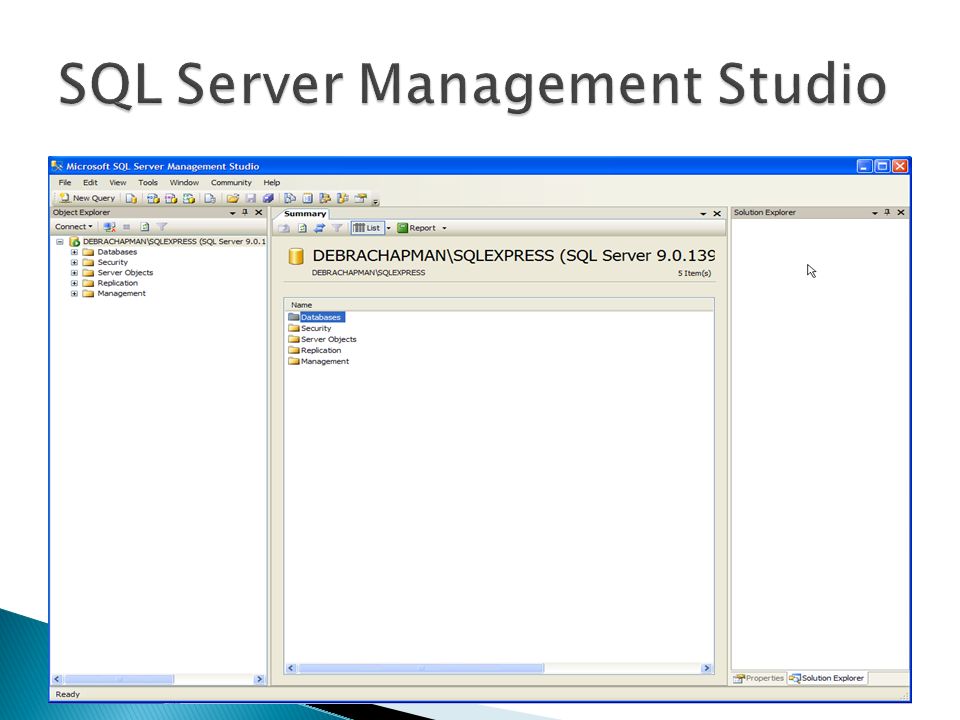Switch to Solution Explorer tab at bottom
The height and width of the screenshot is (720, 960).
pos(827,678)
